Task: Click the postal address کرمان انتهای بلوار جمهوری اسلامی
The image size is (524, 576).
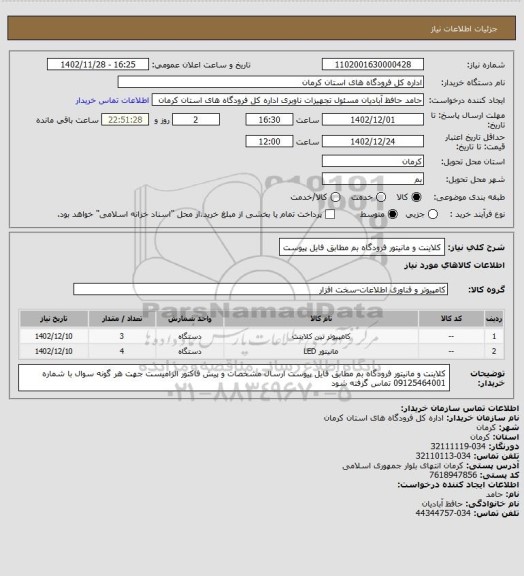Action: (403, 465)
